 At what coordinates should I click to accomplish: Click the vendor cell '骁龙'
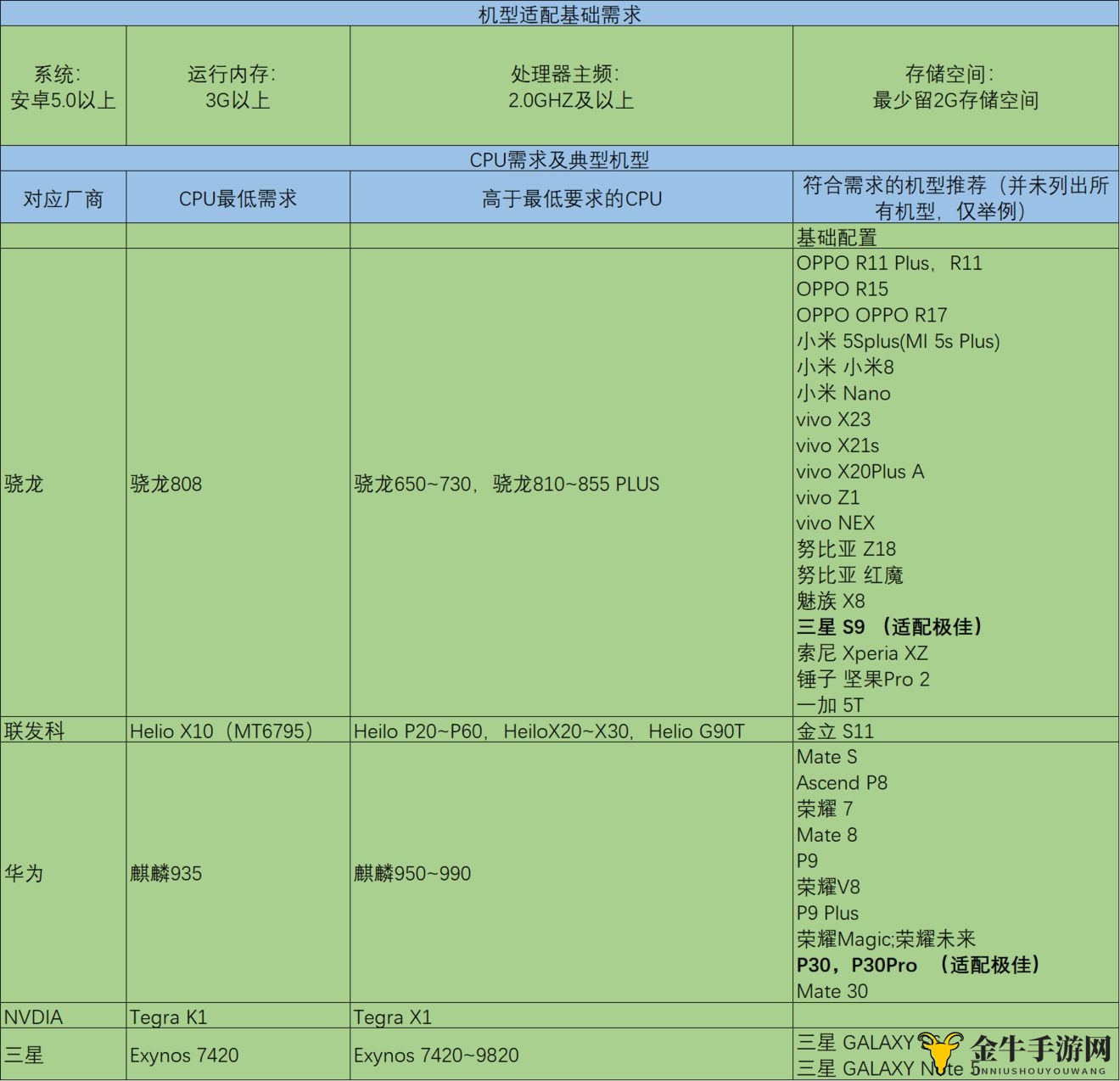click(x=64, y=483)
